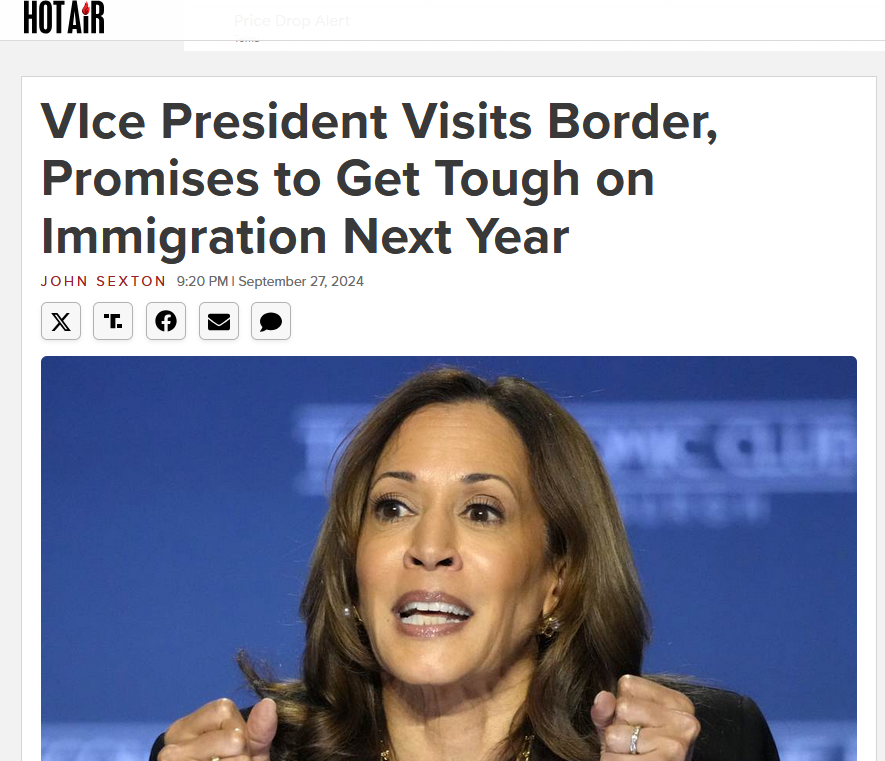The image size is (885, 761).
Task: Click the September 27, 2024 publication date
Action: pos(301,281)
